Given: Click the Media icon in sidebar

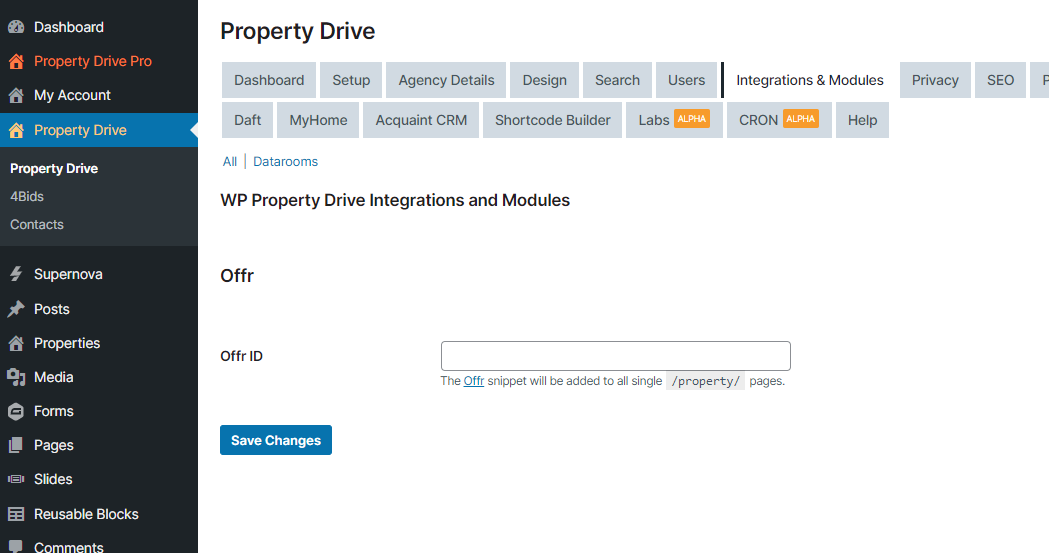Looking at the screenshot, I should (16, 377).
